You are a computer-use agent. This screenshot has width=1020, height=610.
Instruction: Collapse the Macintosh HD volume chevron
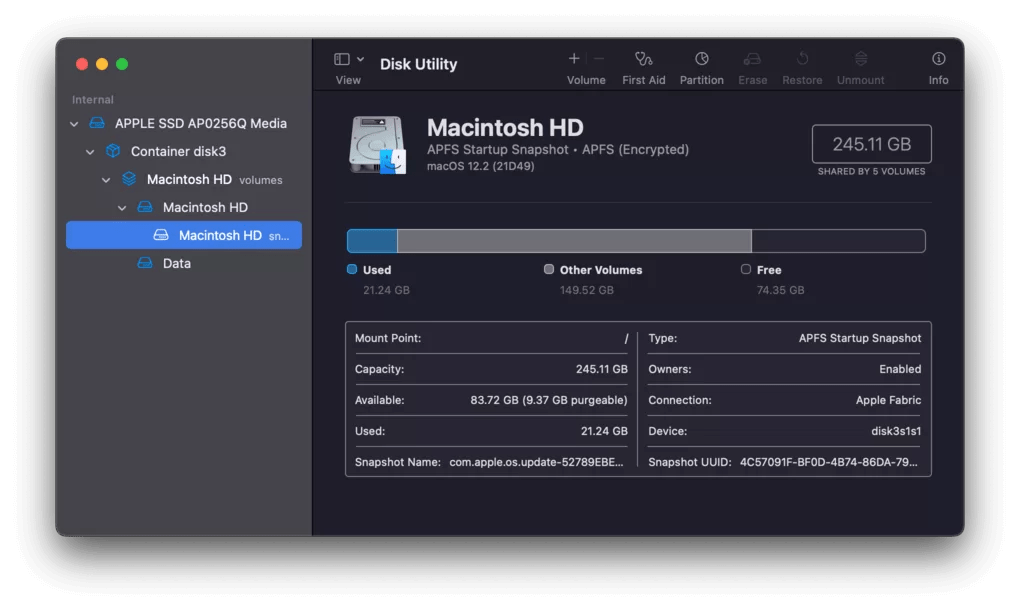click(x=122, y=207)
